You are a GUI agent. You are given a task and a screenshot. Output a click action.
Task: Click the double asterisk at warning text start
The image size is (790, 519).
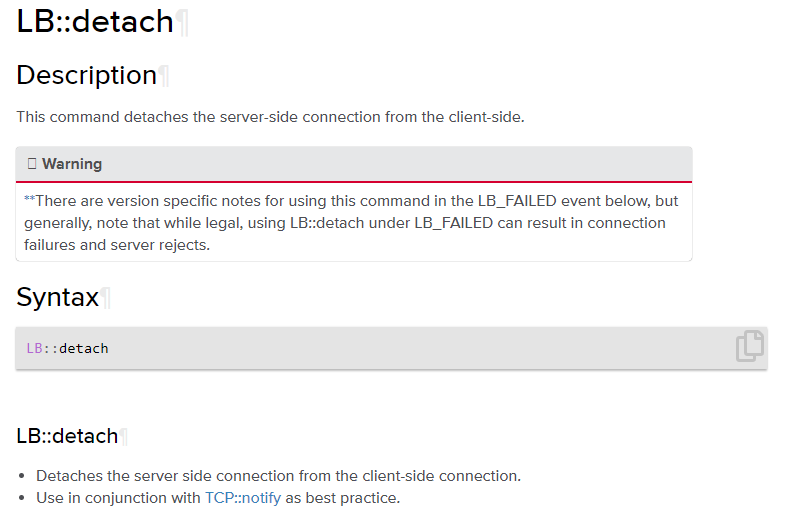pos(29,200)
